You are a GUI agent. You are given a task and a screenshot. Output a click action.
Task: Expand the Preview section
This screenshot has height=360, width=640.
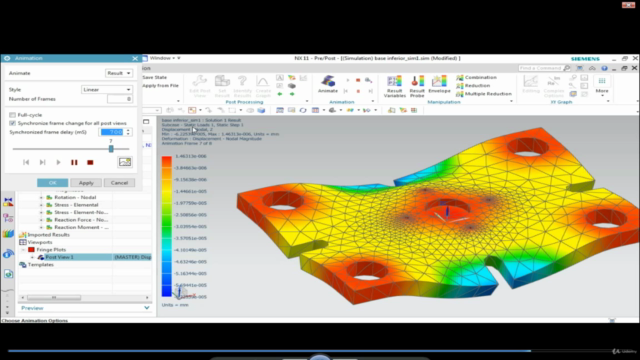point(147,308)
